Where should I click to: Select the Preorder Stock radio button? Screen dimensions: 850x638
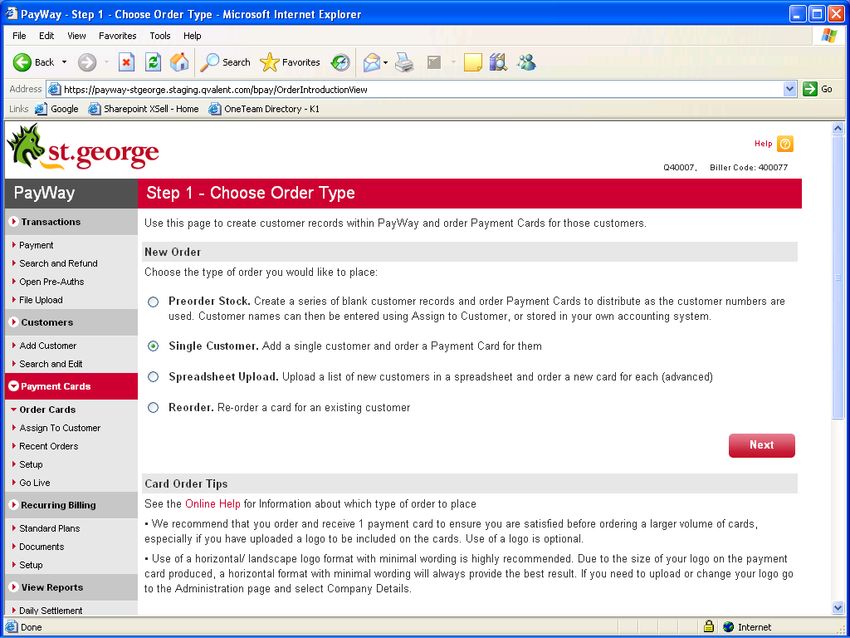point(153,302)
